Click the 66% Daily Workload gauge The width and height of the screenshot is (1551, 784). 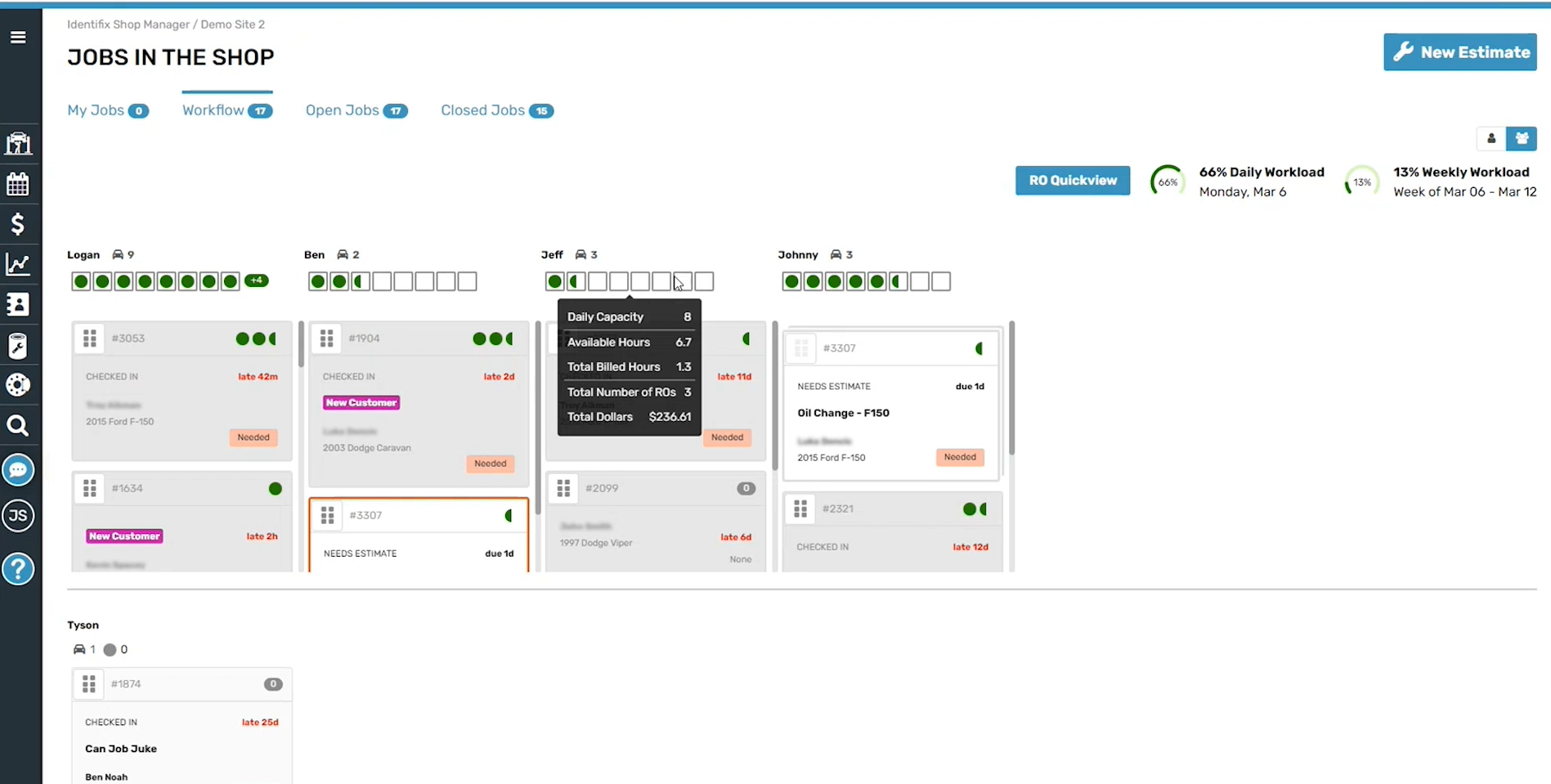(x=1168, y=181)
